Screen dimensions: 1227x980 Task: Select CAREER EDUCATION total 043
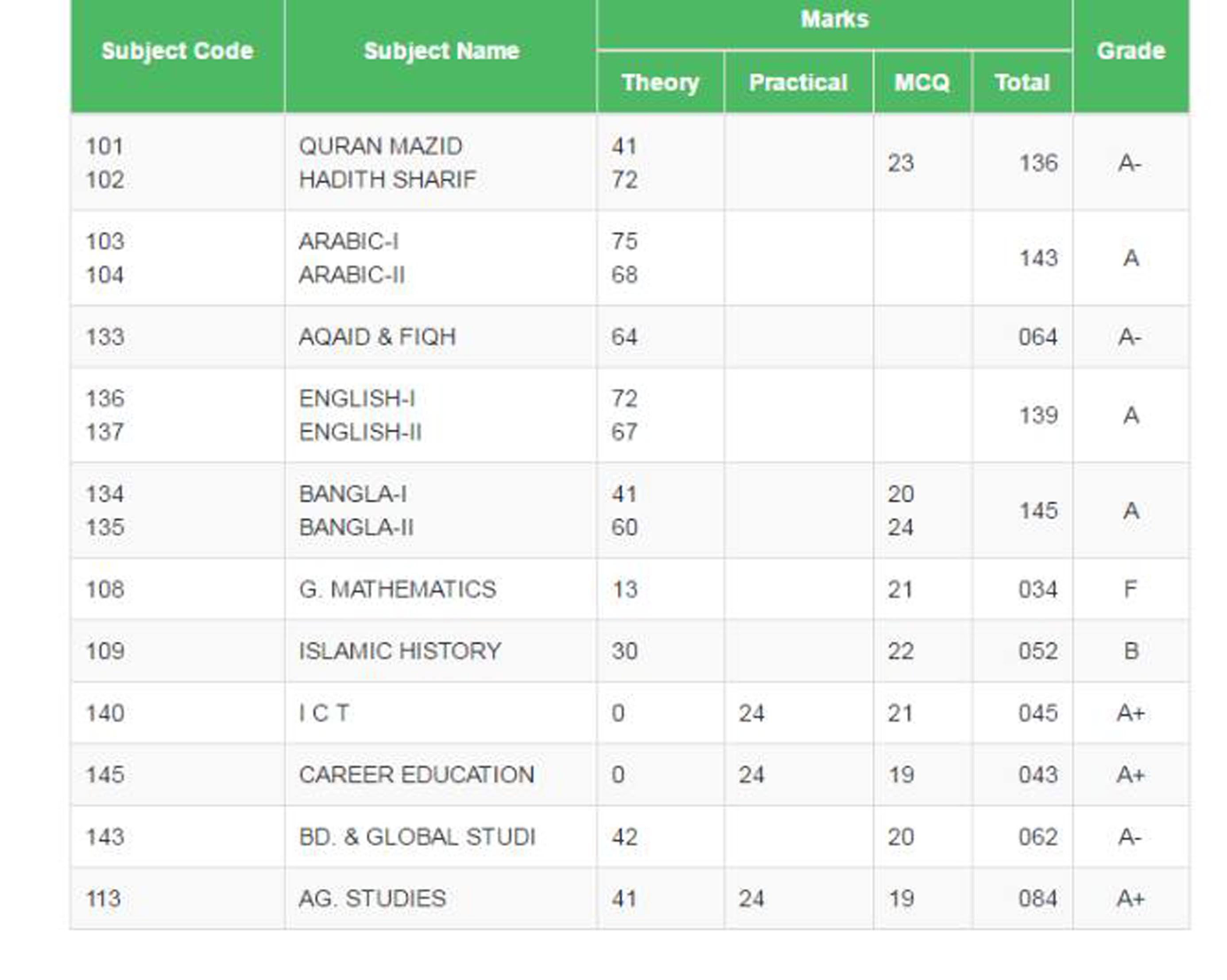tap(1037, 775)
